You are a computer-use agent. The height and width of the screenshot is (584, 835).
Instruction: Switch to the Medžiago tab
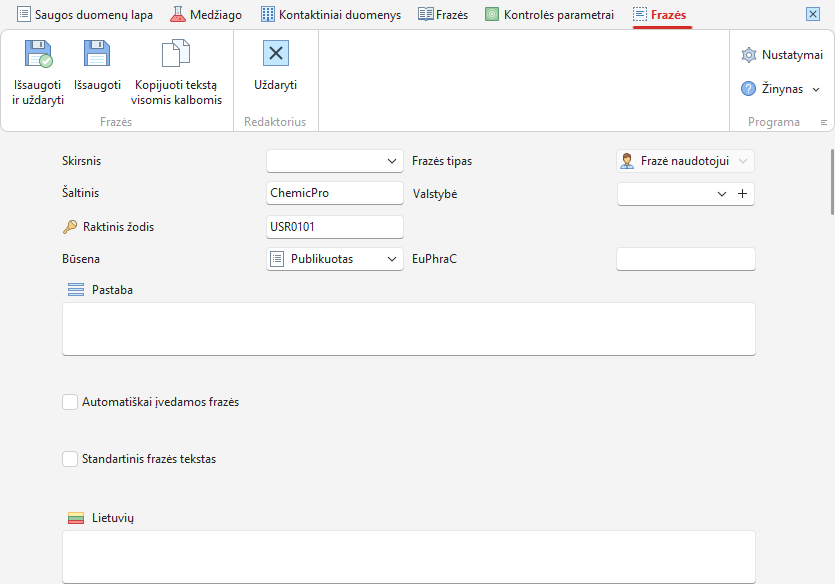pyautogui.click(x=206, y=14)
